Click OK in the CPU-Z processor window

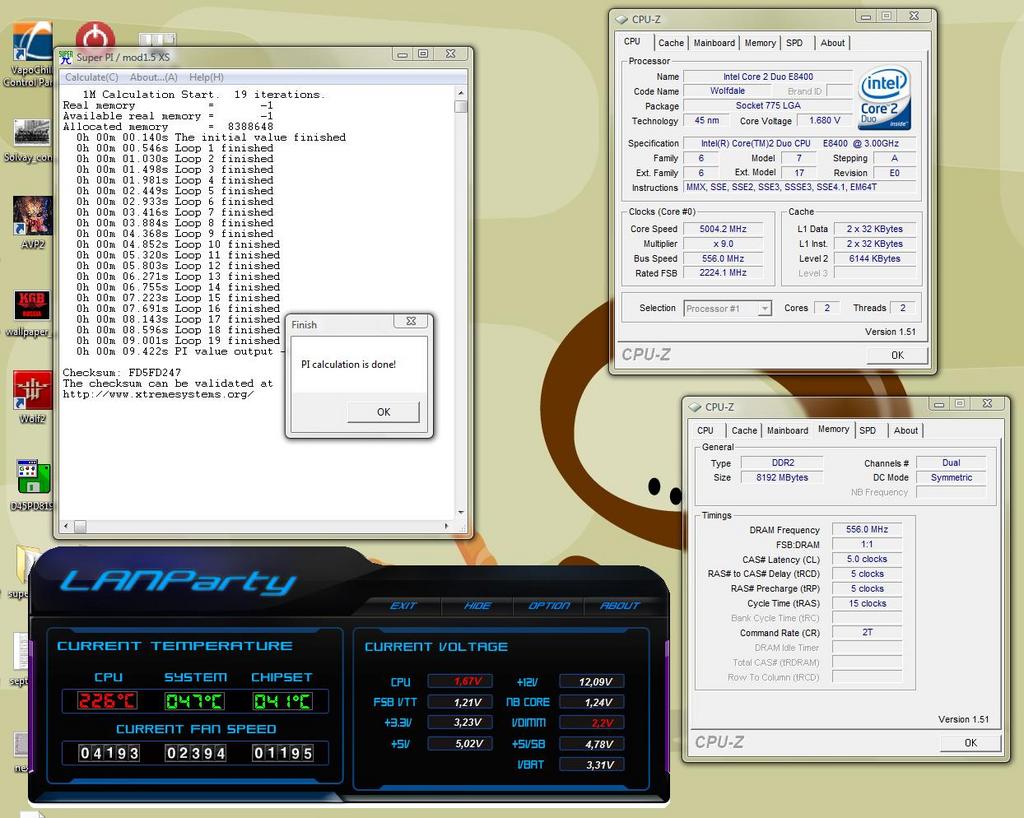(897, 355)
